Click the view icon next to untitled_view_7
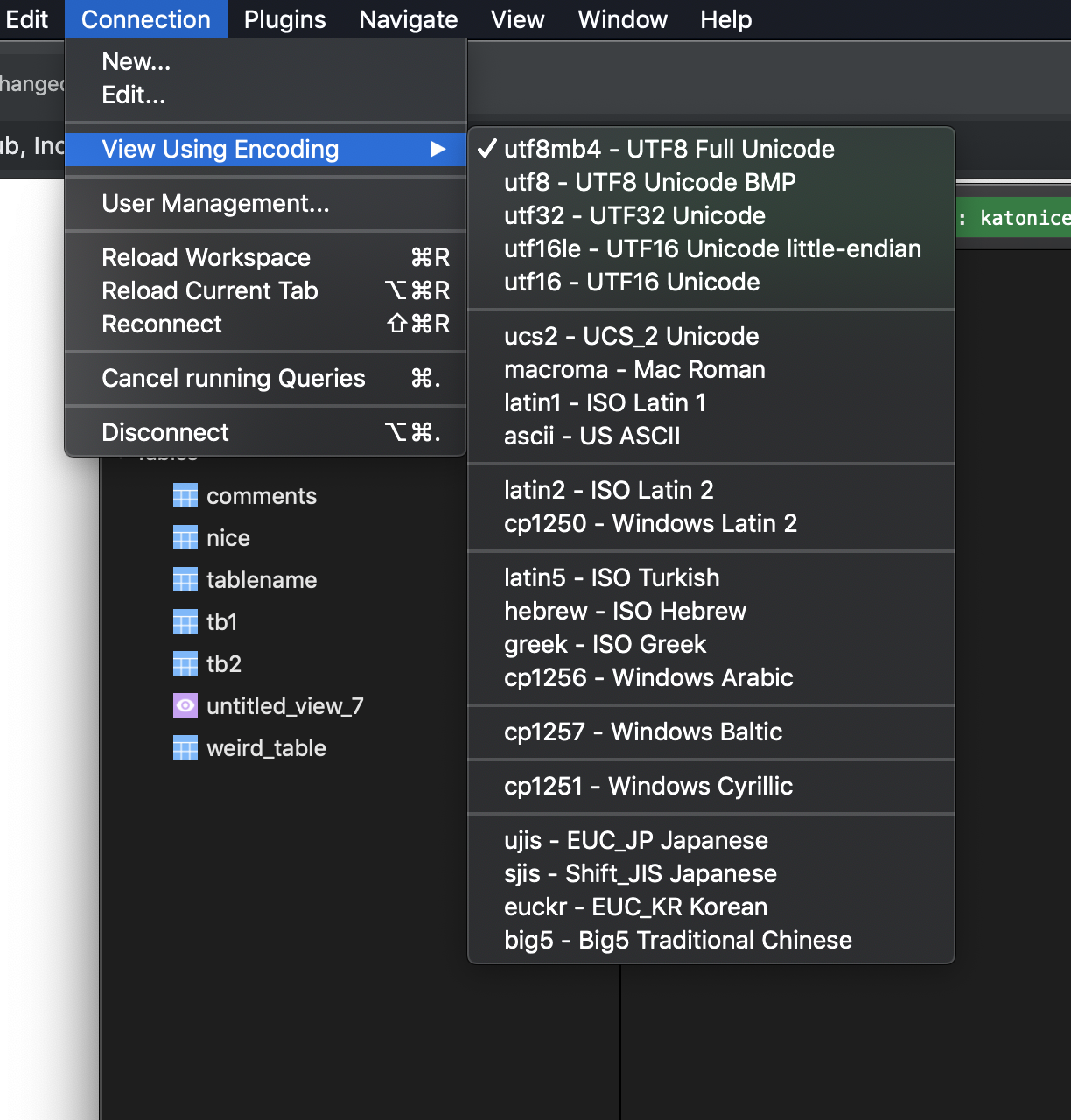The image size is (1071, 1120). (185, 705)
